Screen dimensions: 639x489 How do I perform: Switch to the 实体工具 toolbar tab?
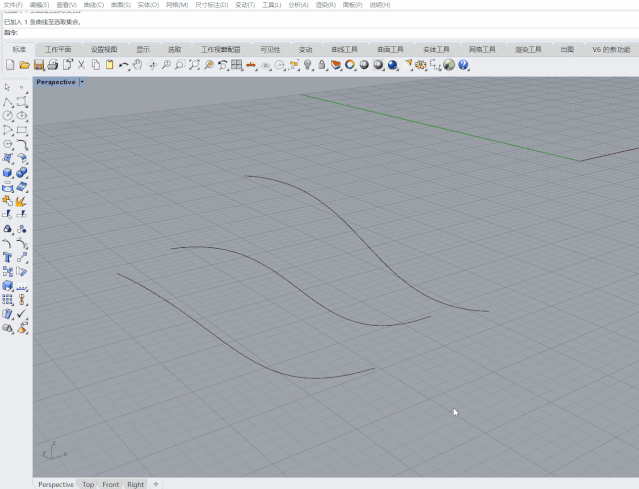(x=436, y=49)
